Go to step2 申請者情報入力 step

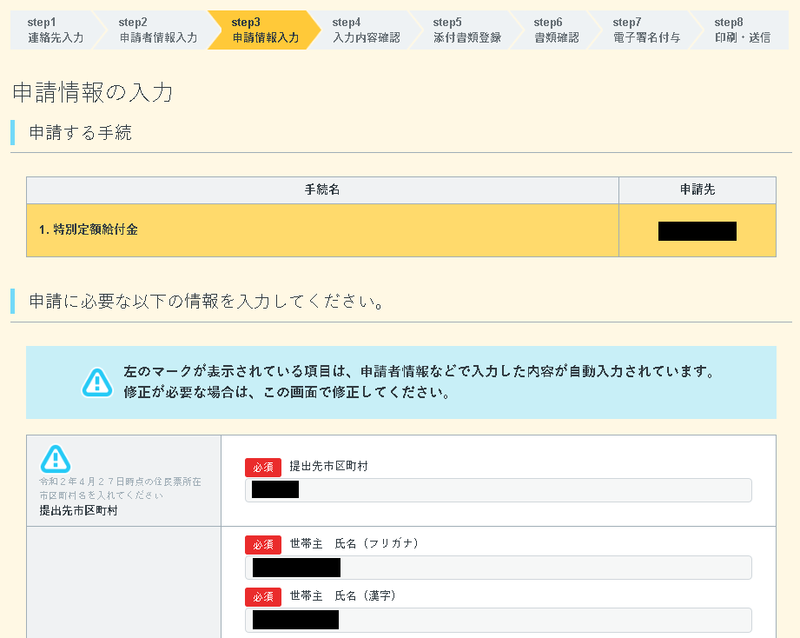(x=158, y=30)
